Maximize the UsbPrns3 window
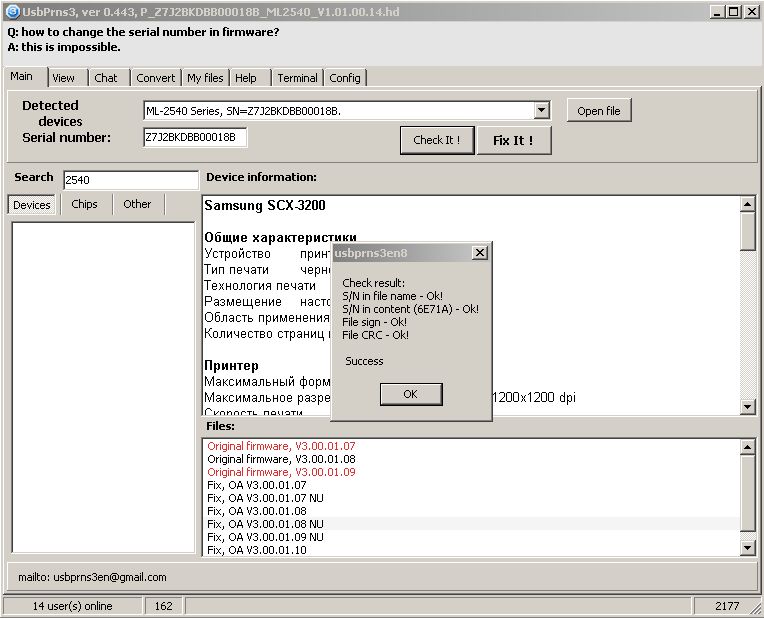This screenshot has width=764, height=618. click(733, 12)
